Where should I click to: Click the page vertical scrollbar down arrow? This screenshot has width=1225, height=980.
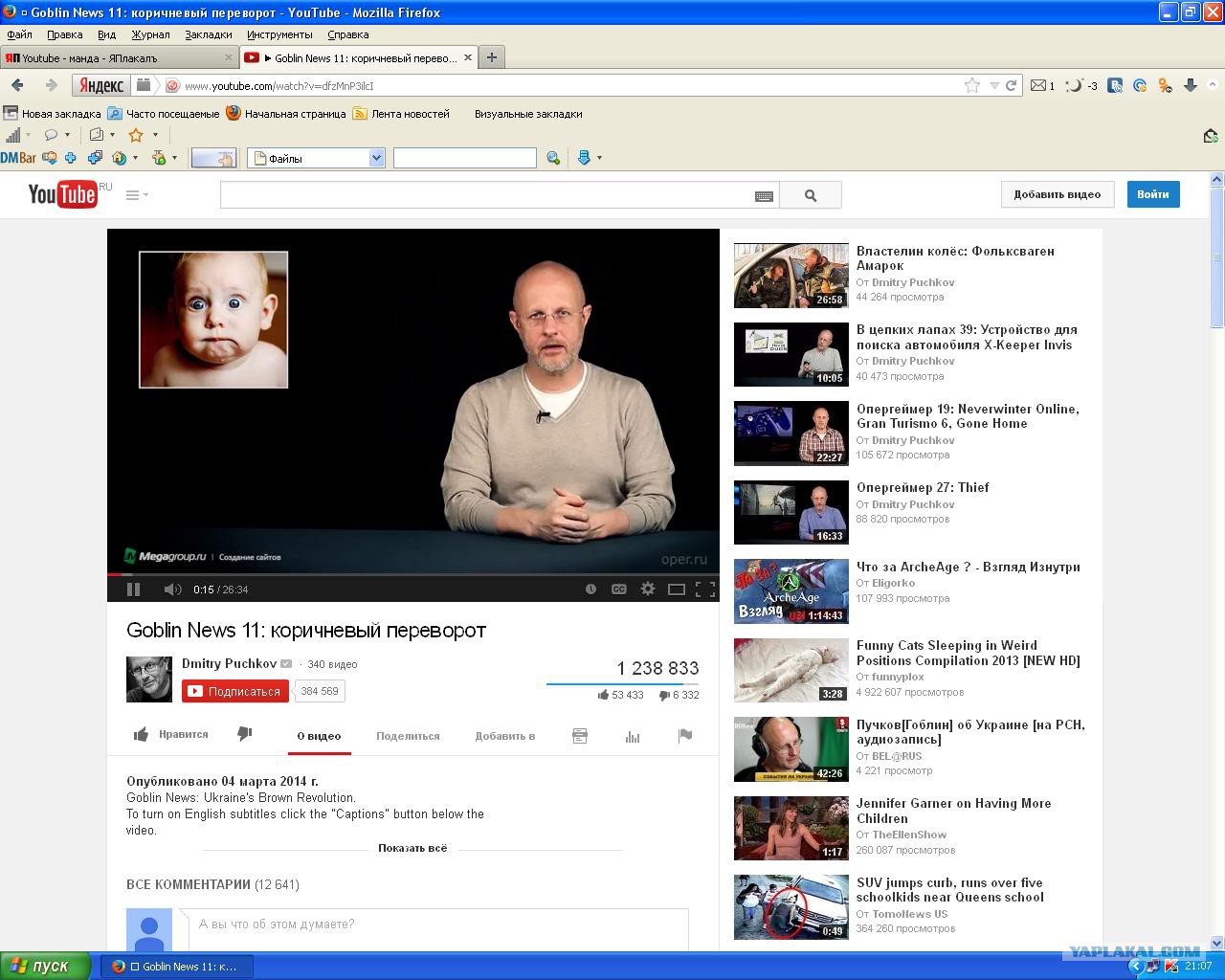coord(1217,943)
